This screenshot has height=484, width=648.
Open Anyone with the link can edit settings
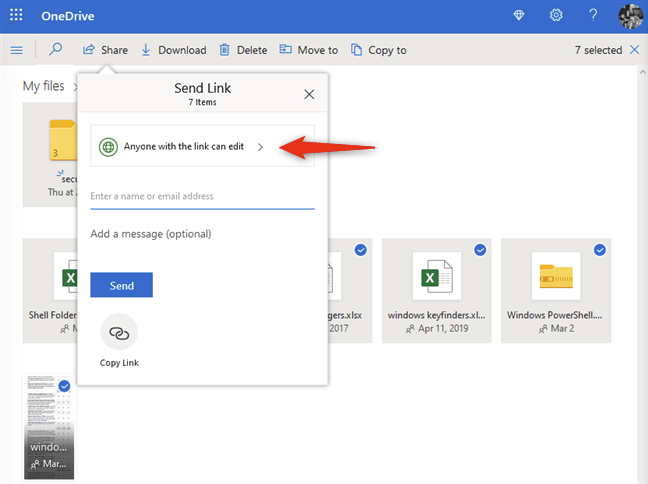(202, 146)
